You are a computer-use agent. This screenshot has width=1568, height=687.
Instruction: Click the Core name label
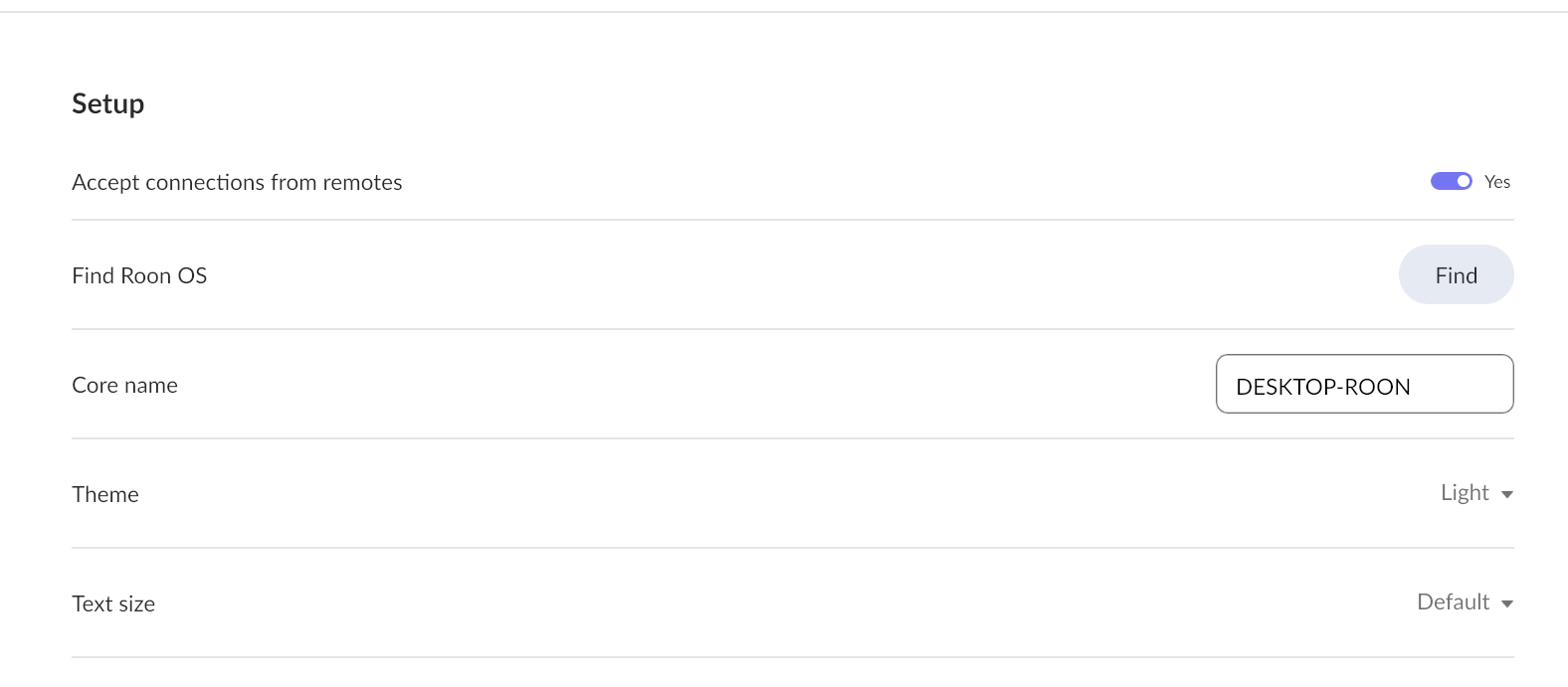[x=124, y=386]
